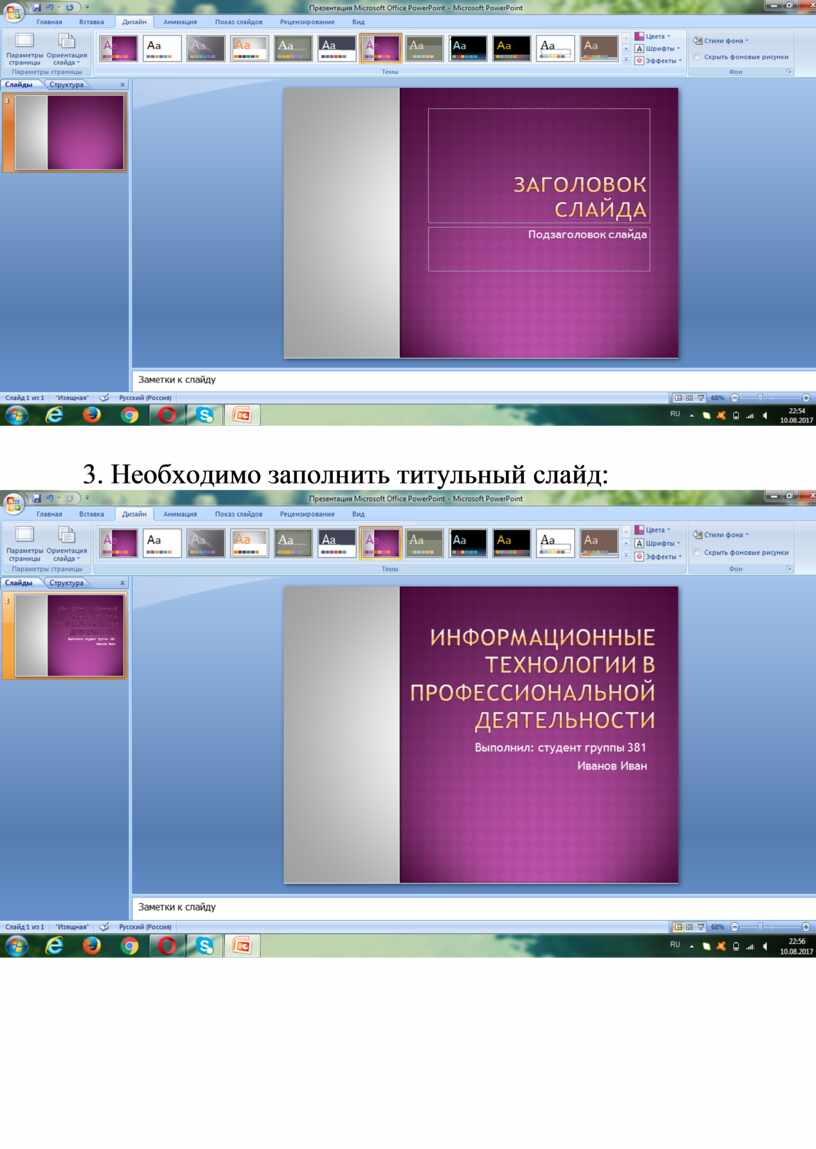Viewport: 816px width, 1149px height.
Task: Click volume icon in upper taskbar tray
Action: (765, 415)
